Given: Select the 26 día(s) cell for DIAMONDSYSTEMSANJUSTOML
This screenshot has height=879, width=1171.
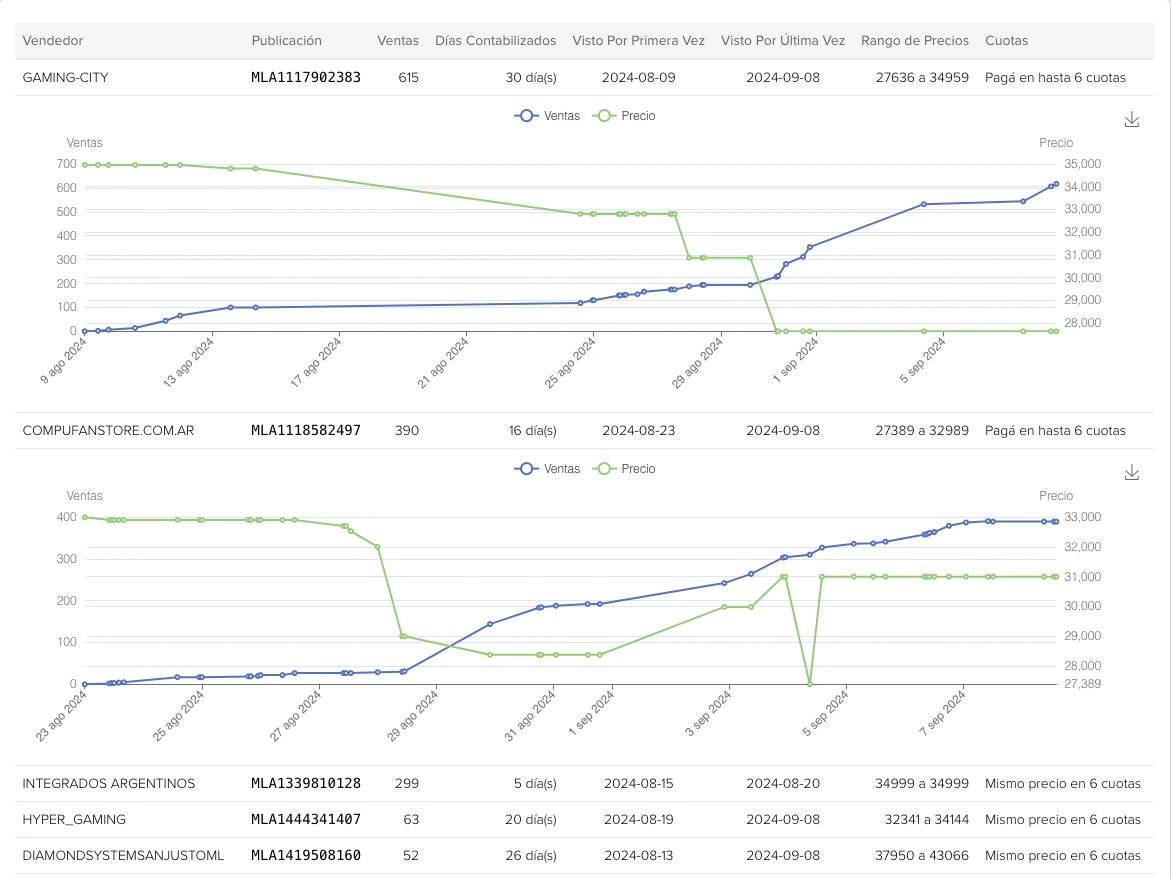Looking at the screenshot, I should click(x=531, y=855).
